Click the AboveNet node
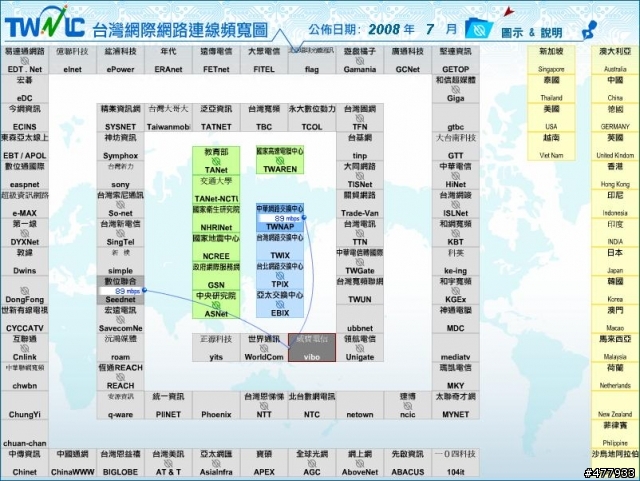640x481 pixels. pyautogui.click(x=360, y=462)
